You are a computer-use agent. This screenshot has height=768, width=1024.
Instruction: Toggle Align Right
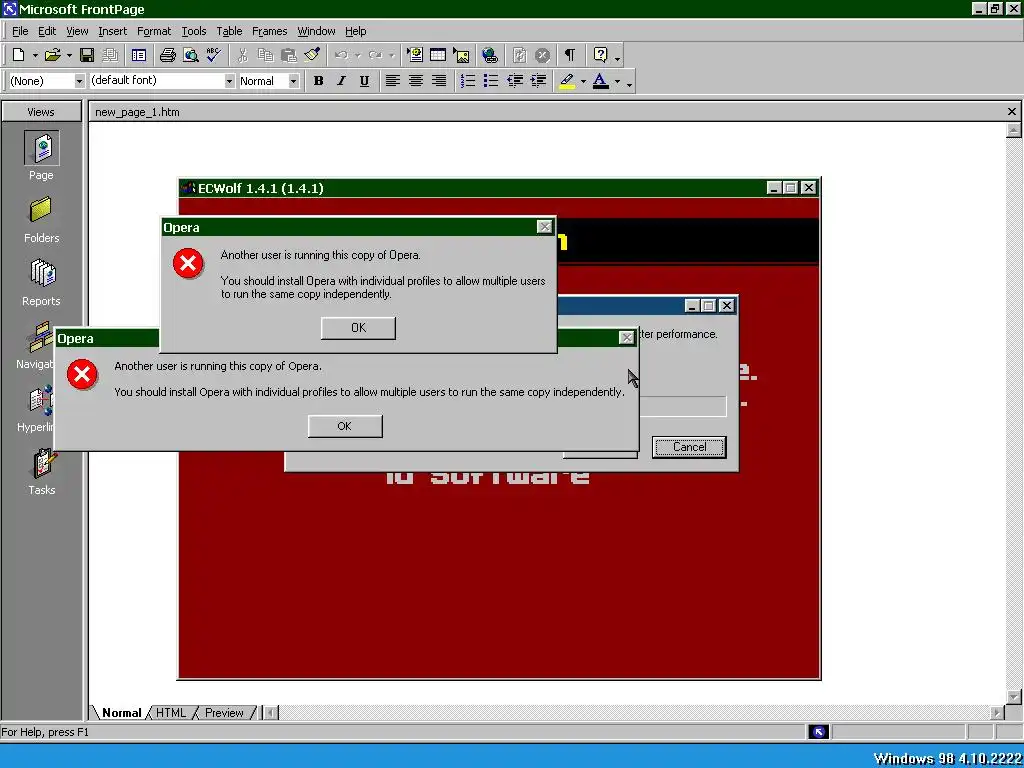click(439, 81)
